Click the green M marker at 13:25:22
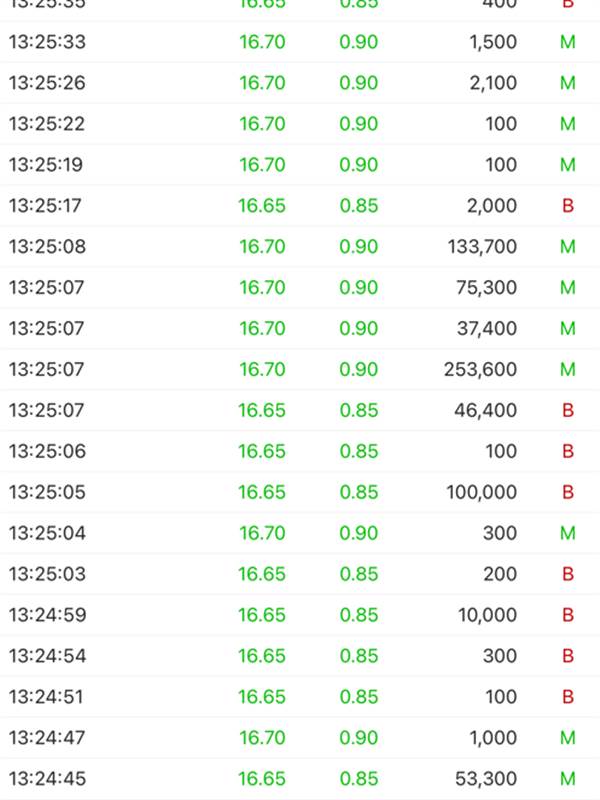Viewport: 600px width, 800px height. pyautogui.click(x=568, y=124)
